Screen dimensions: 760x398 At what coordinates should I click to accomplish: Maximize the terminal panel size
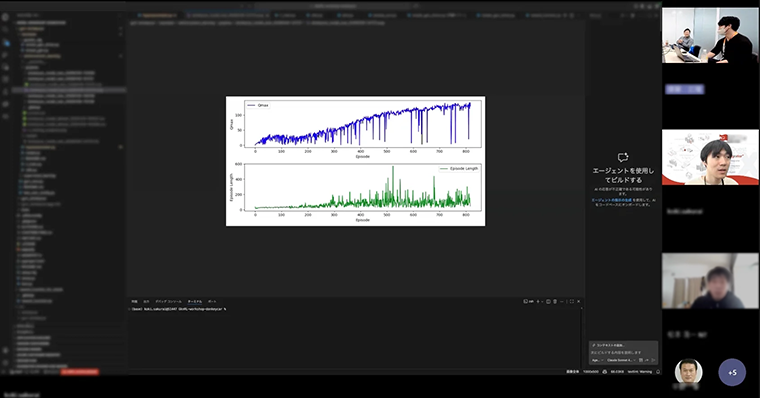(x=572, y=302)
